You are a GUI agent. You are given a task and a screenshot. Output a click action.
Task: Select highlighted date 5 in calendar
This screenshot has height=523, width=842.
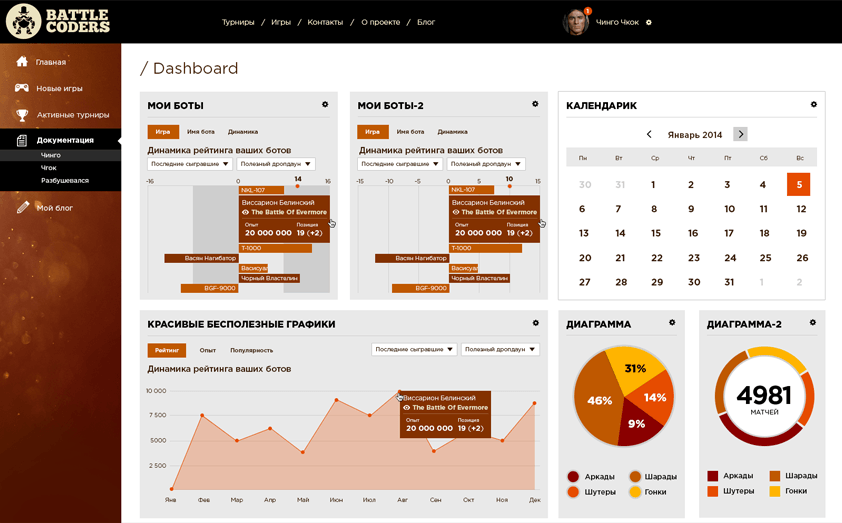click(799, 184)
